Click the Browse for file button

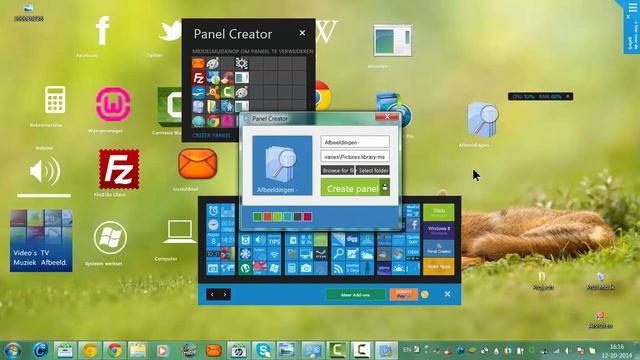tap(338, 170)
